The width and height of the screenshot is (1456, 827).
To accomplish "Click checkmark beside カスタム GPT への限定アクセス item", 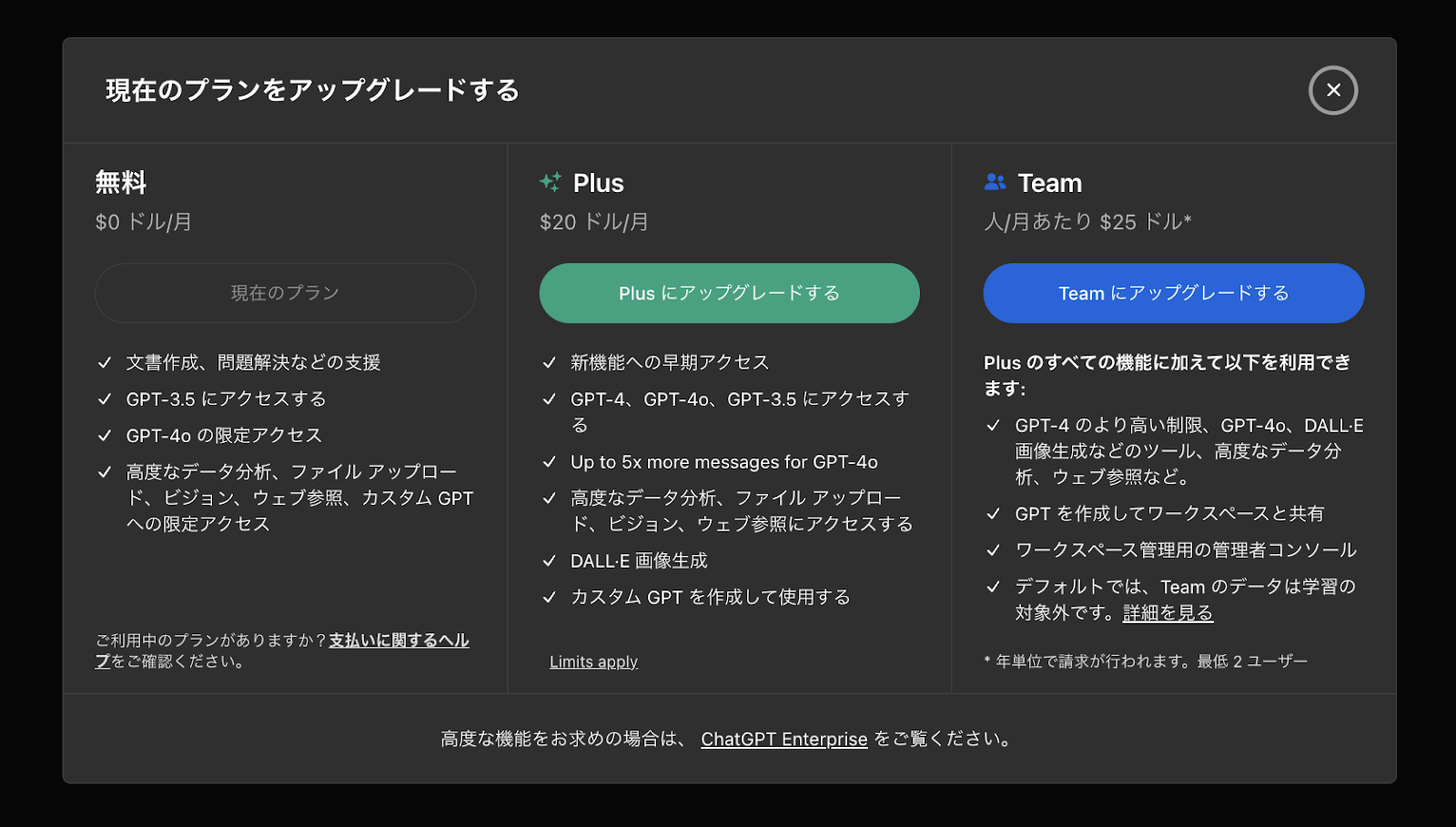I will pyautogui.click(x=105, y=471).
